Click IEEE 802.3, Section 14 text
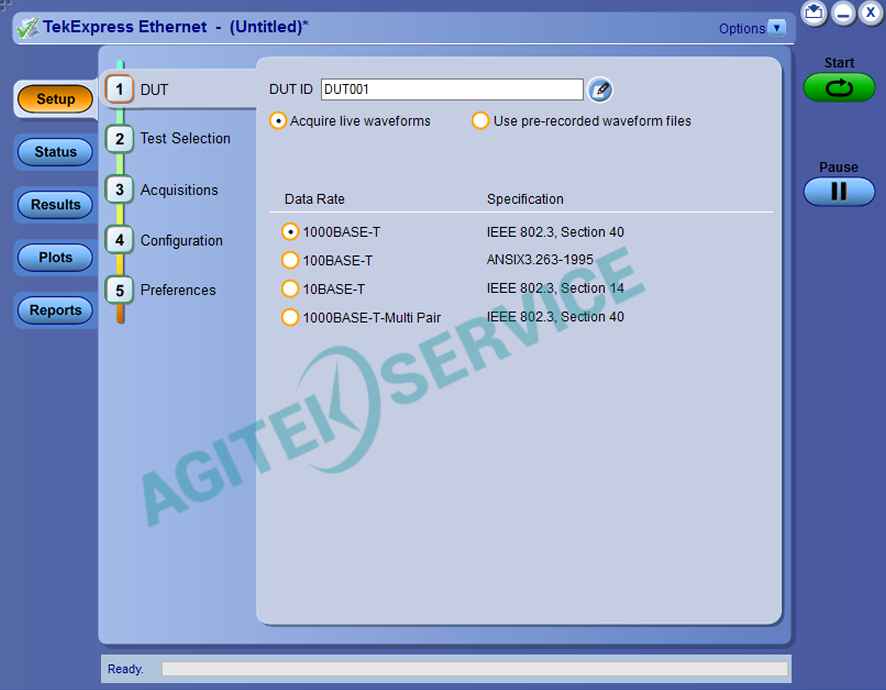886x690 pixels. (x=555, y=288)
